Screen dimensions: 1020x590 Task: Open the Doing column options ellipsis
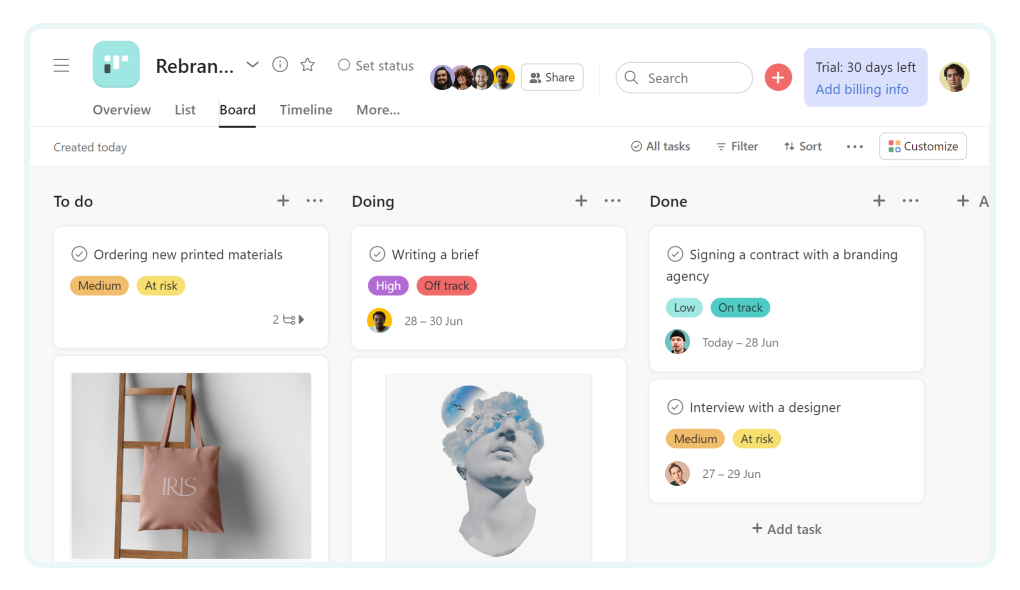point(612,201)
